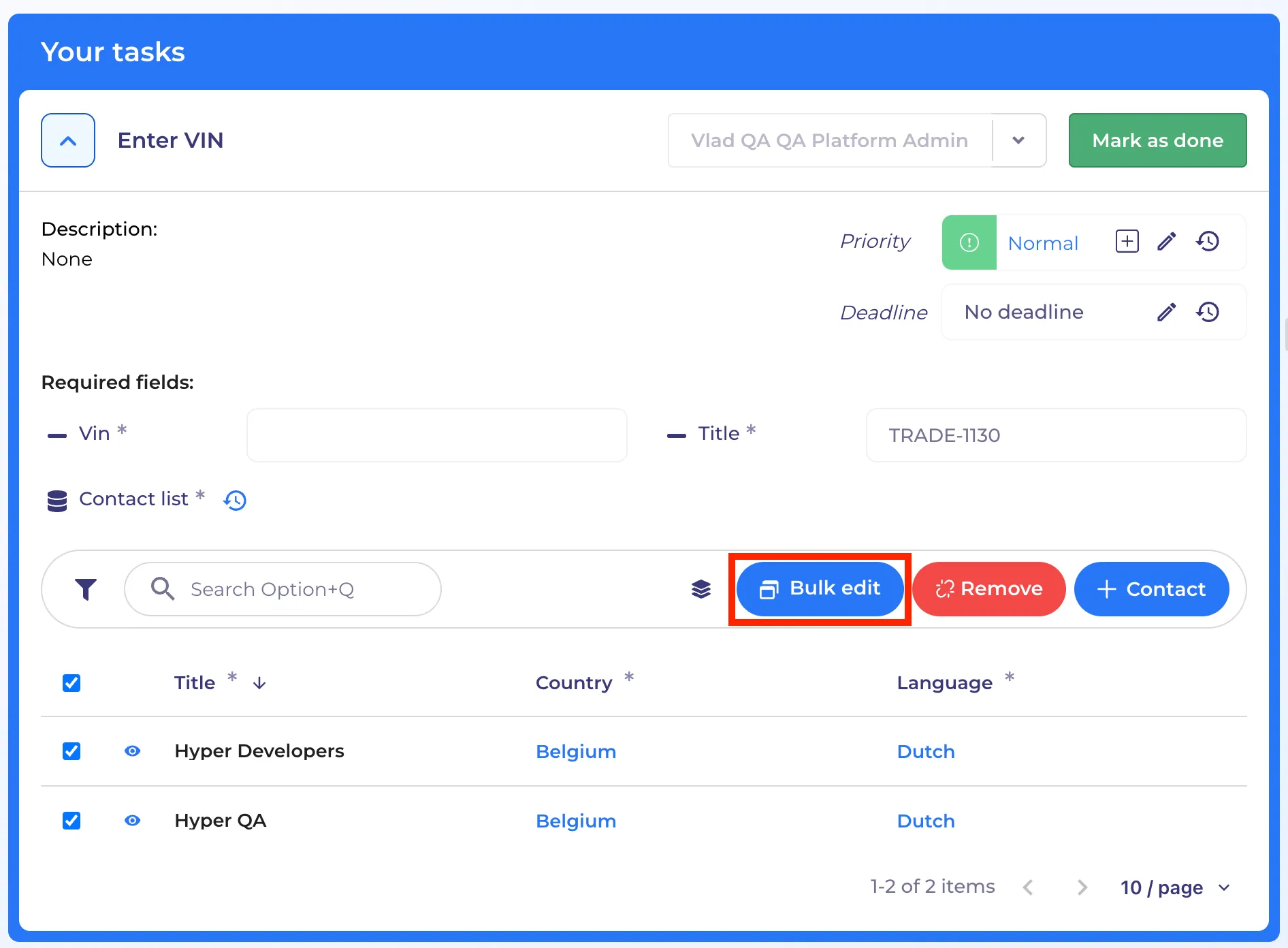Open Dutch link in Hyper Developers row
Viewport: 1288px width, 948px height.
tap(926, 752)
